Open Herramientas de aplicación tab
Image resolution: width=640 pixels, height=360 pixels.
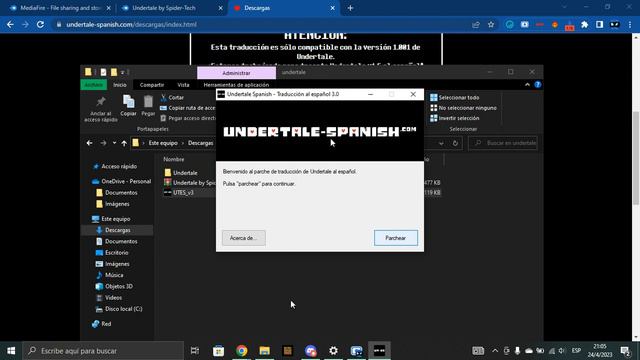(236, 84)
